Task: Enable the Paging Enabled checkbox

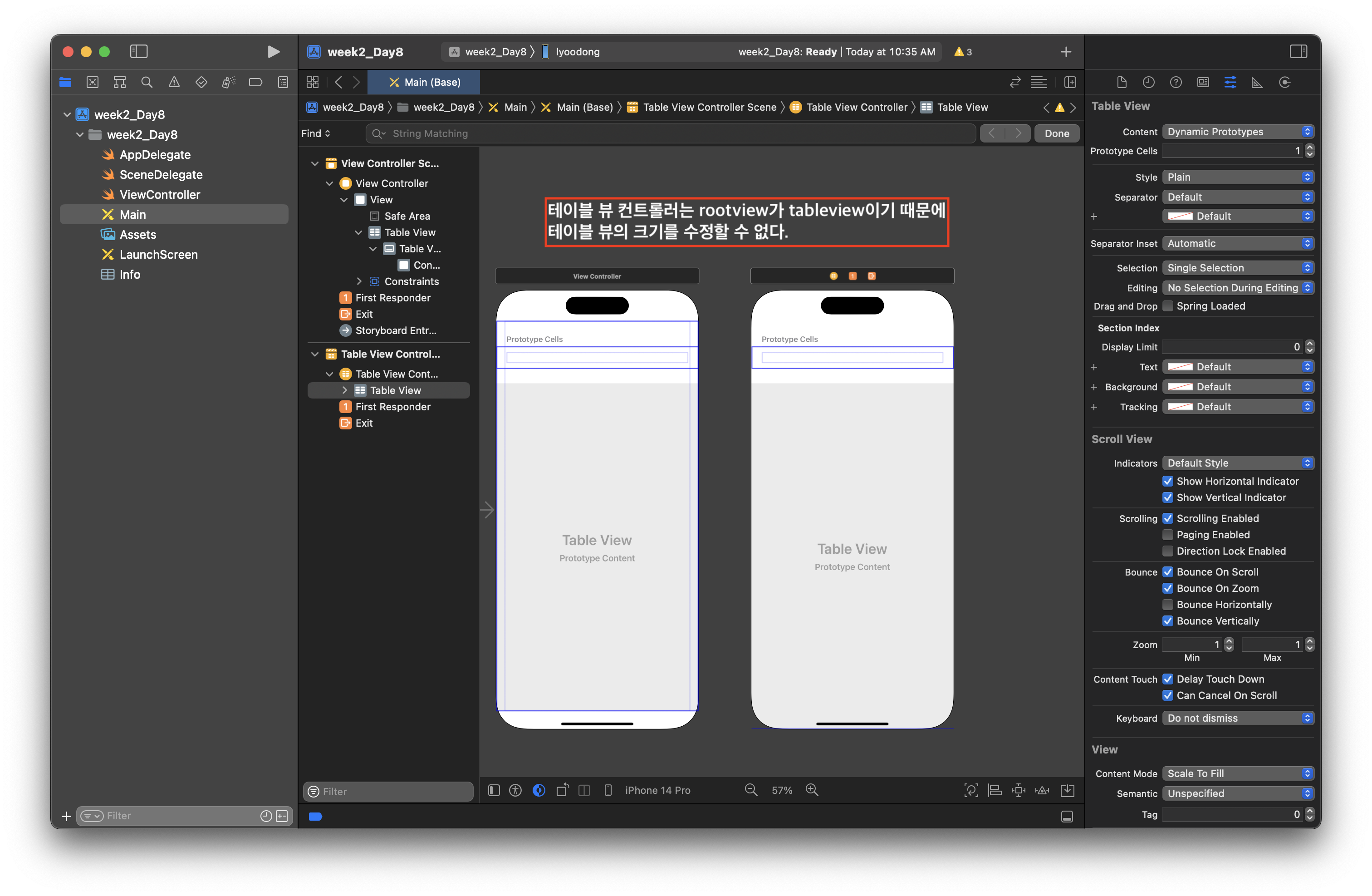Action: point(1167,535)
